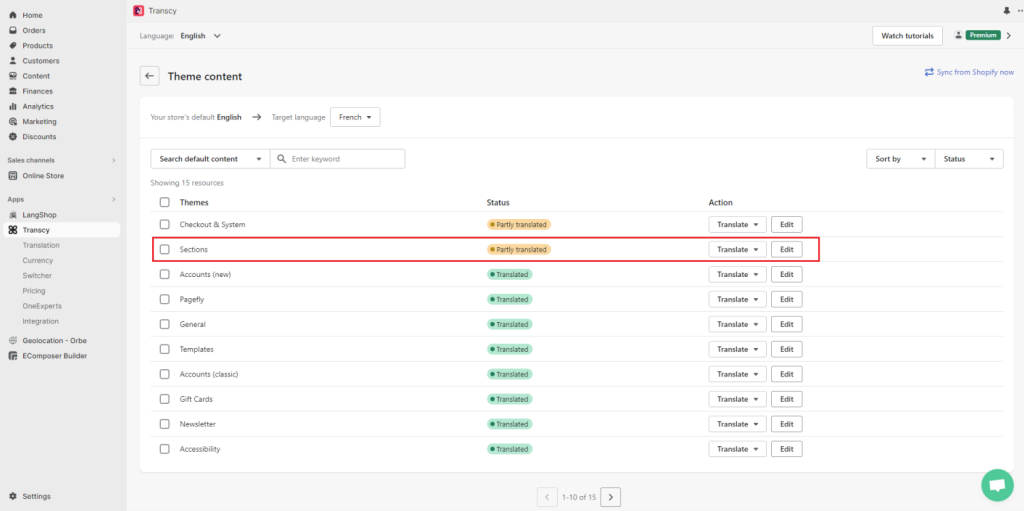Open the Currency submenu item
The image size is (1024, 511).
coord(38,260)
